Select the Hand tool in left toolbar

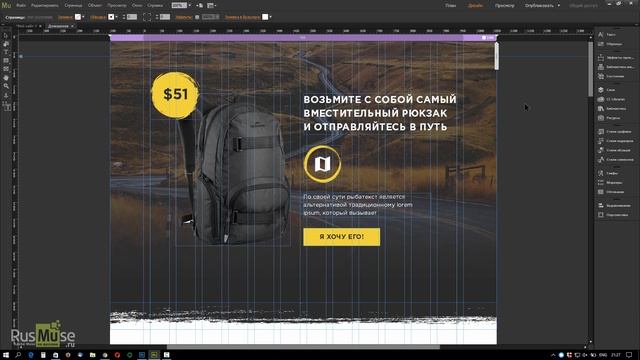6,78
